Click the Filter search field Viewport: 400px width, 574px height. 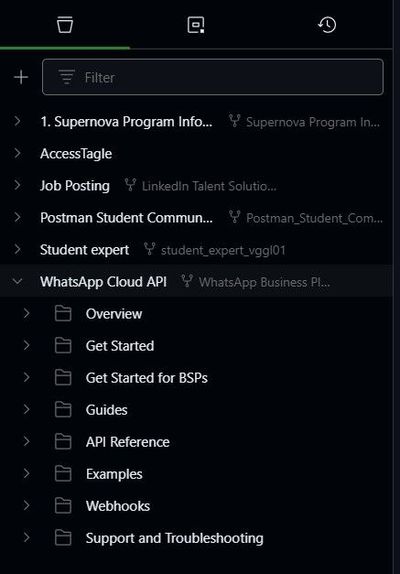[x=213, y=77]
